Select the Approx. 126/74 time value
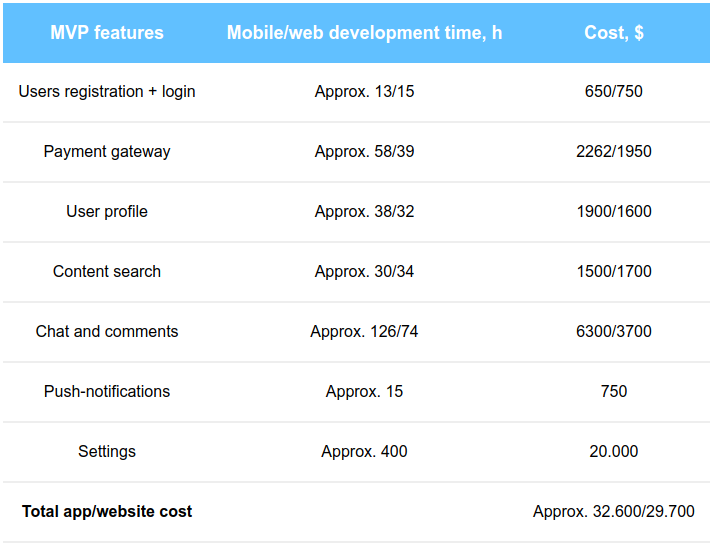This screenshot has width=714, height=544. coord(364,331)
